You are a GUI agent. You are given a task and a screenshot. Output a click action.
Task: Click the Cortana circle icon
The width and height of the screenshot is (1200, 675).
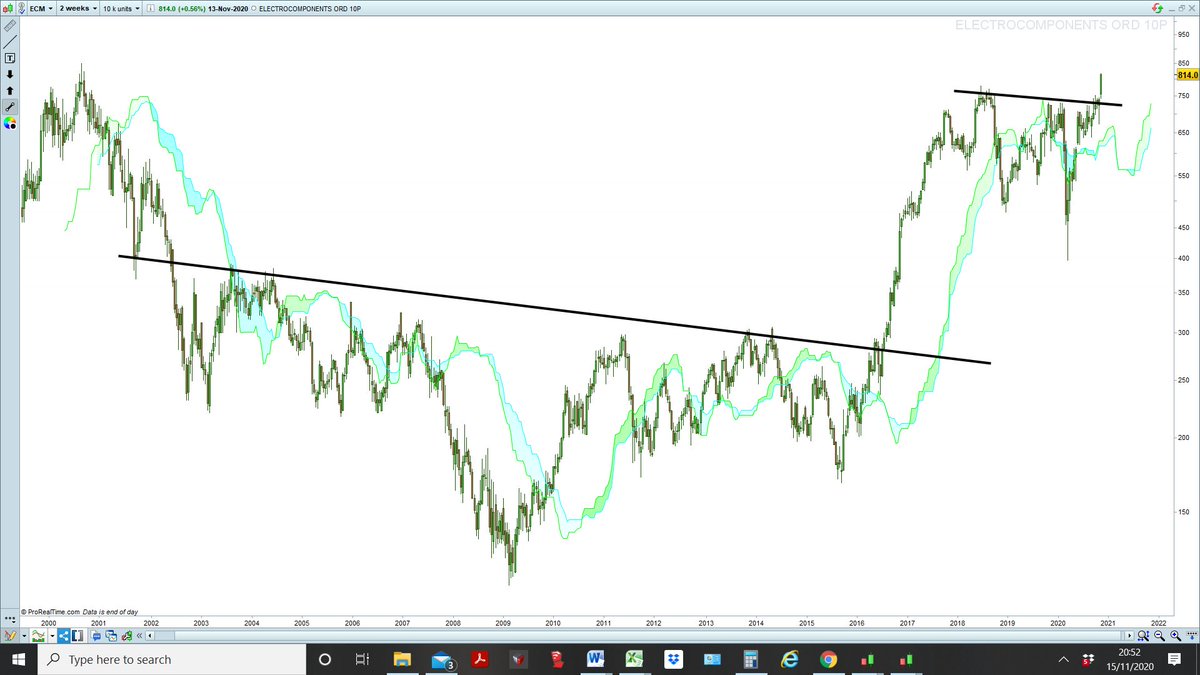[x=325, y=660]
